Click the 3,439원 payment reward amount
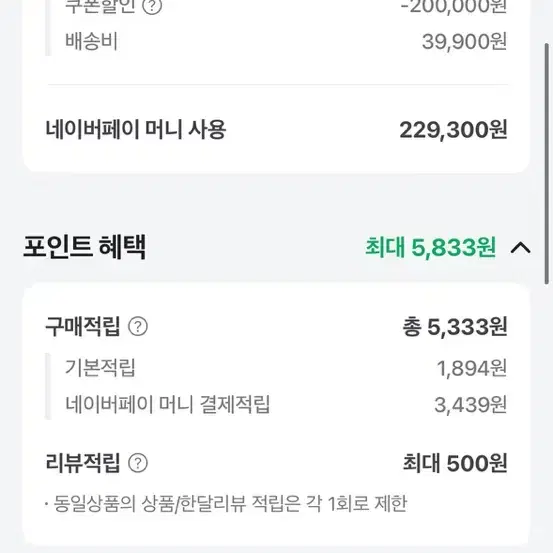Image resolution: width=553 pixels, height=553 pixels. click(x=471, y=405)
